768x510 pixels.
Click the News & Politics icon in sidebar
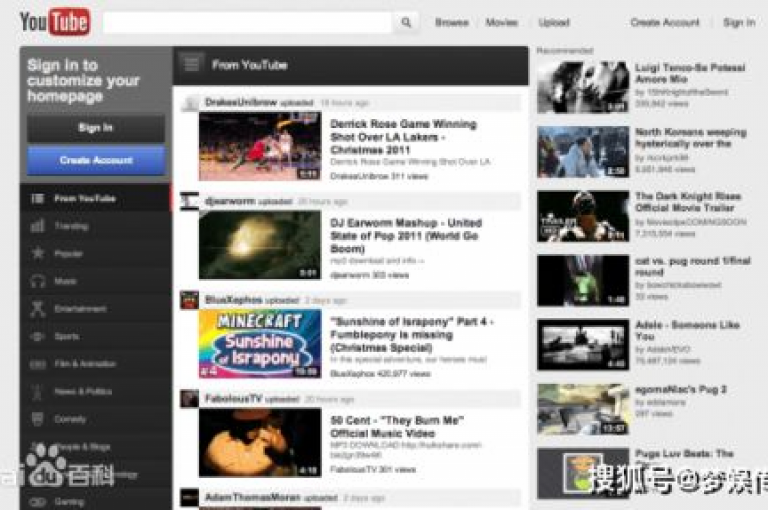38,391
